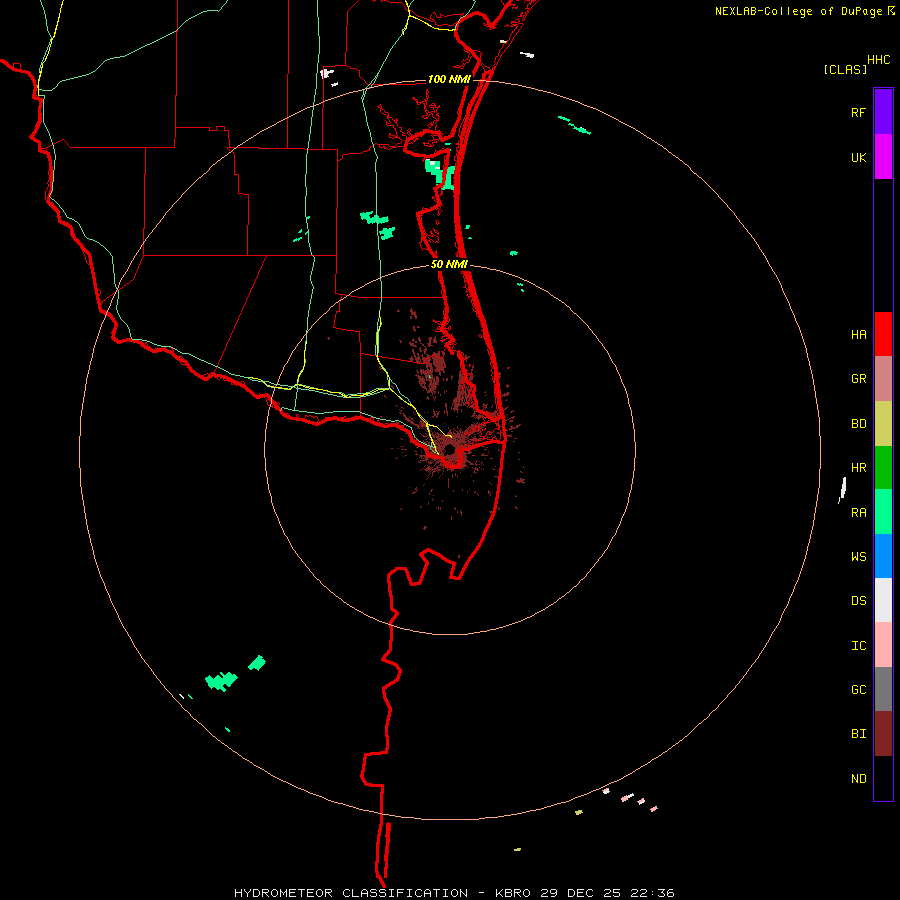Click the large green rain echo near the coast

tap(440, 174)
